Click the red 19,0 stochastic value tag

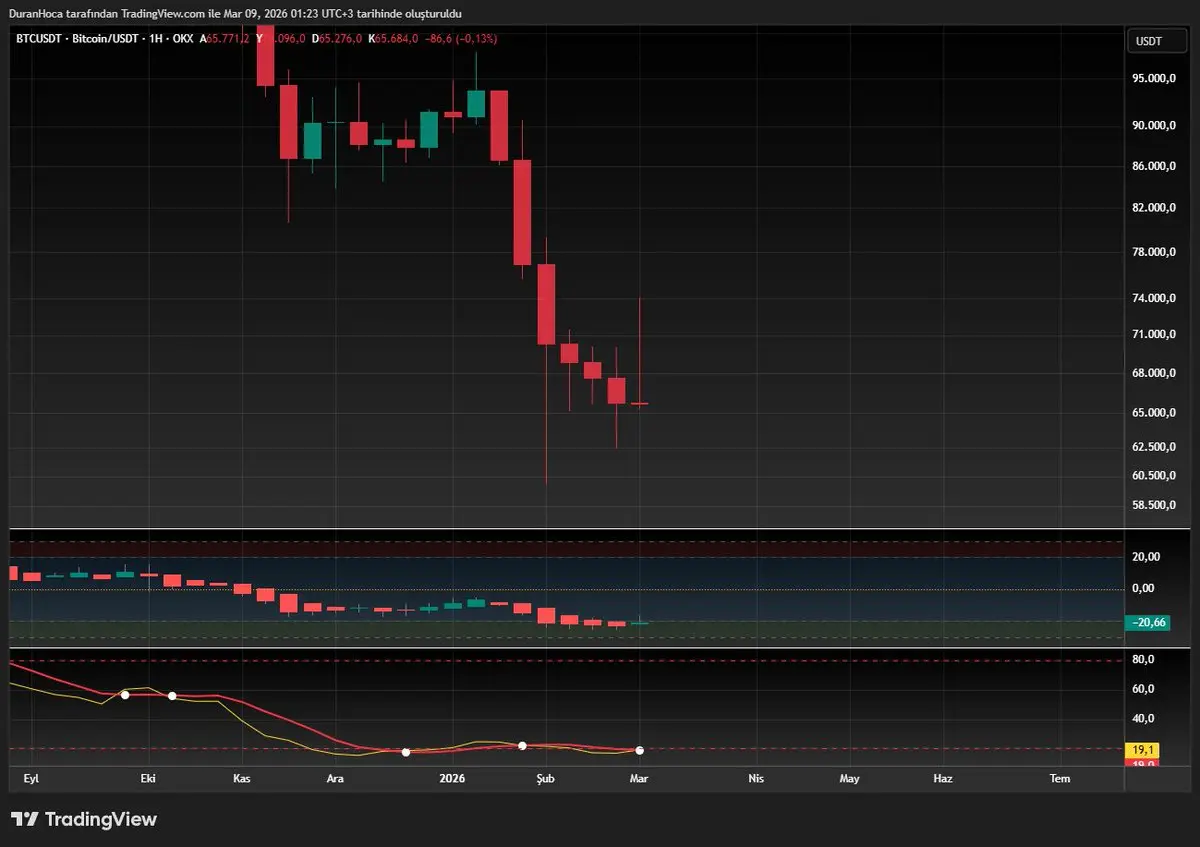pos(1141,763)
